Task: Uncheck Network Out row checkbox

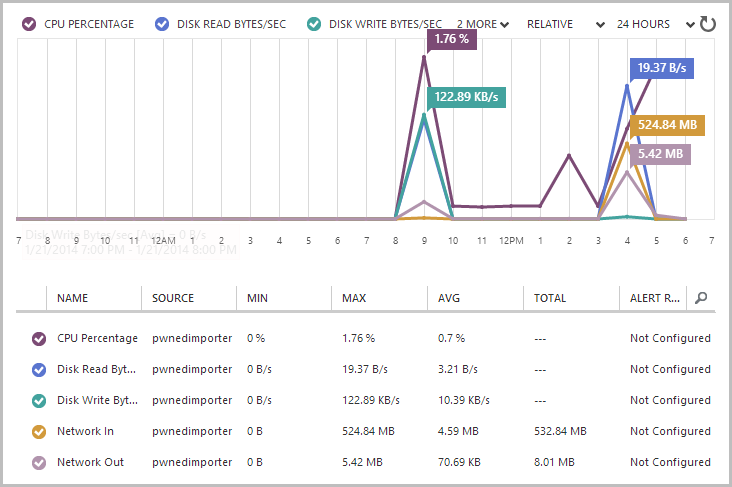Action: point(39,463)
